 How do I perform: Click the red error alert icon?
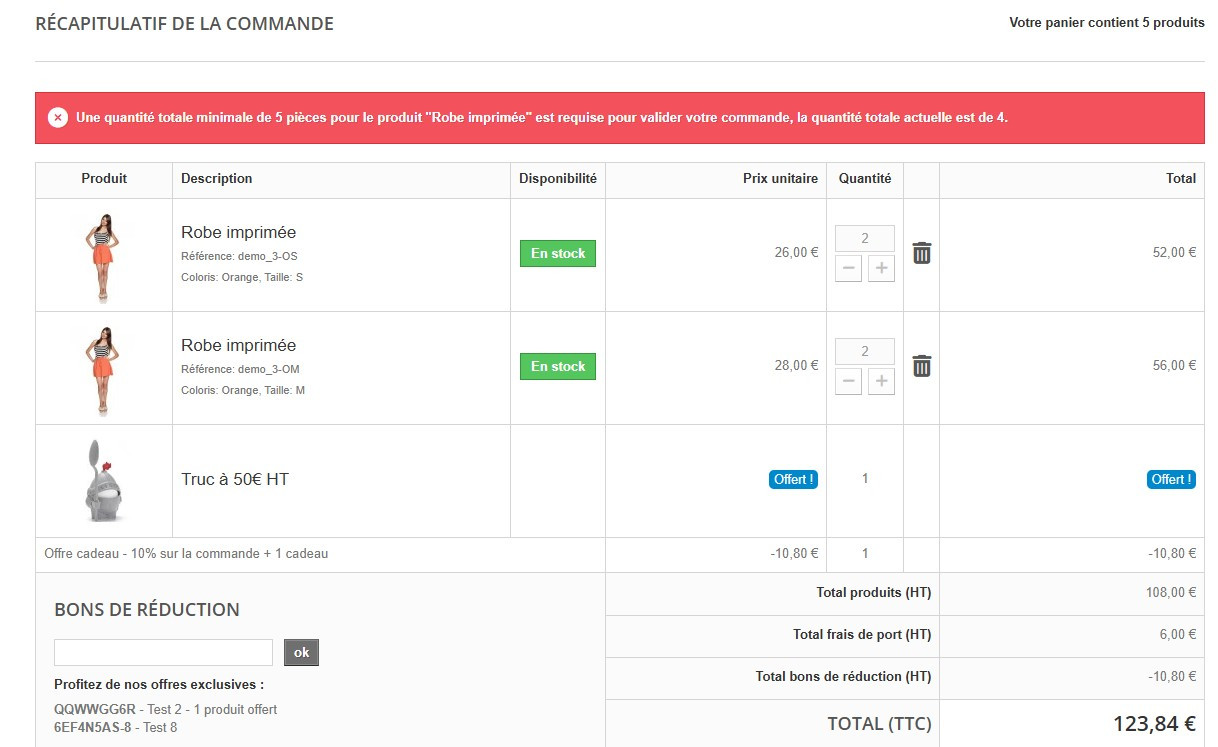(x=58, y=118)
